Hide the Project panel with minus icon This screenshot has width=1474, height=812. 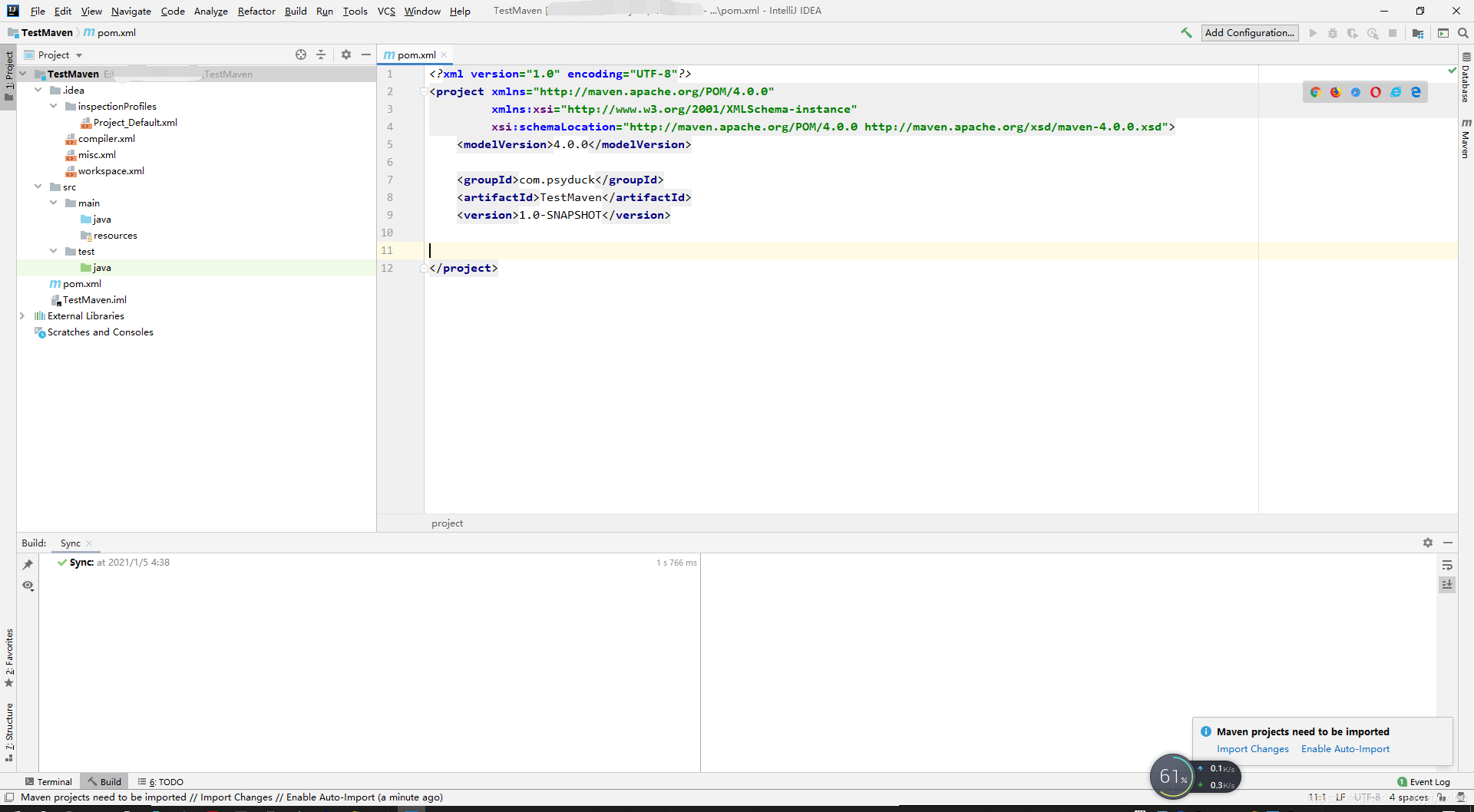(x=366, y=54)
